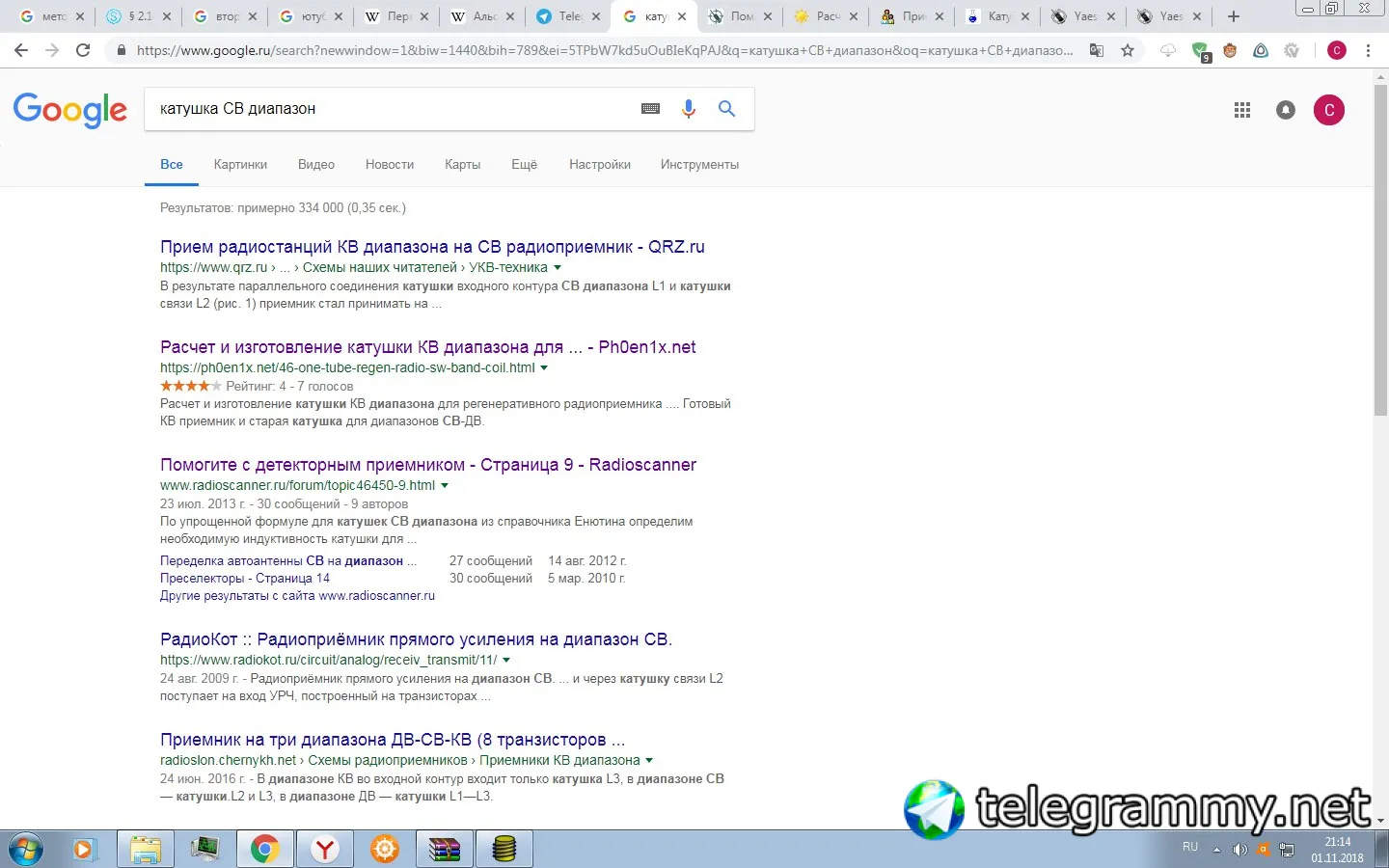Screen dimensions: 1389x868
Task: Expand QRZ.ru result URL dropdown arrow
Action: click(558, 268)
